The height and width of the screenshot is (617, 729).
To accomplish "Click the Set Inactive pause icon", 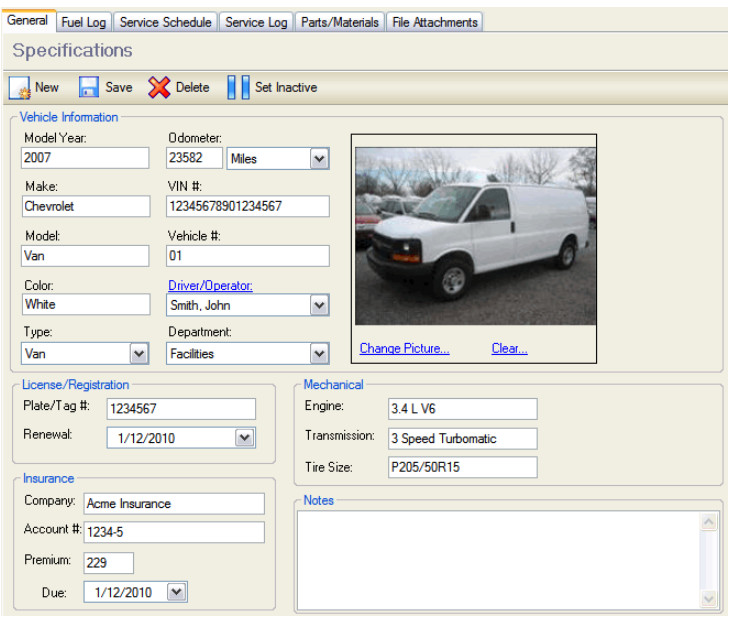I will point(239,87).
